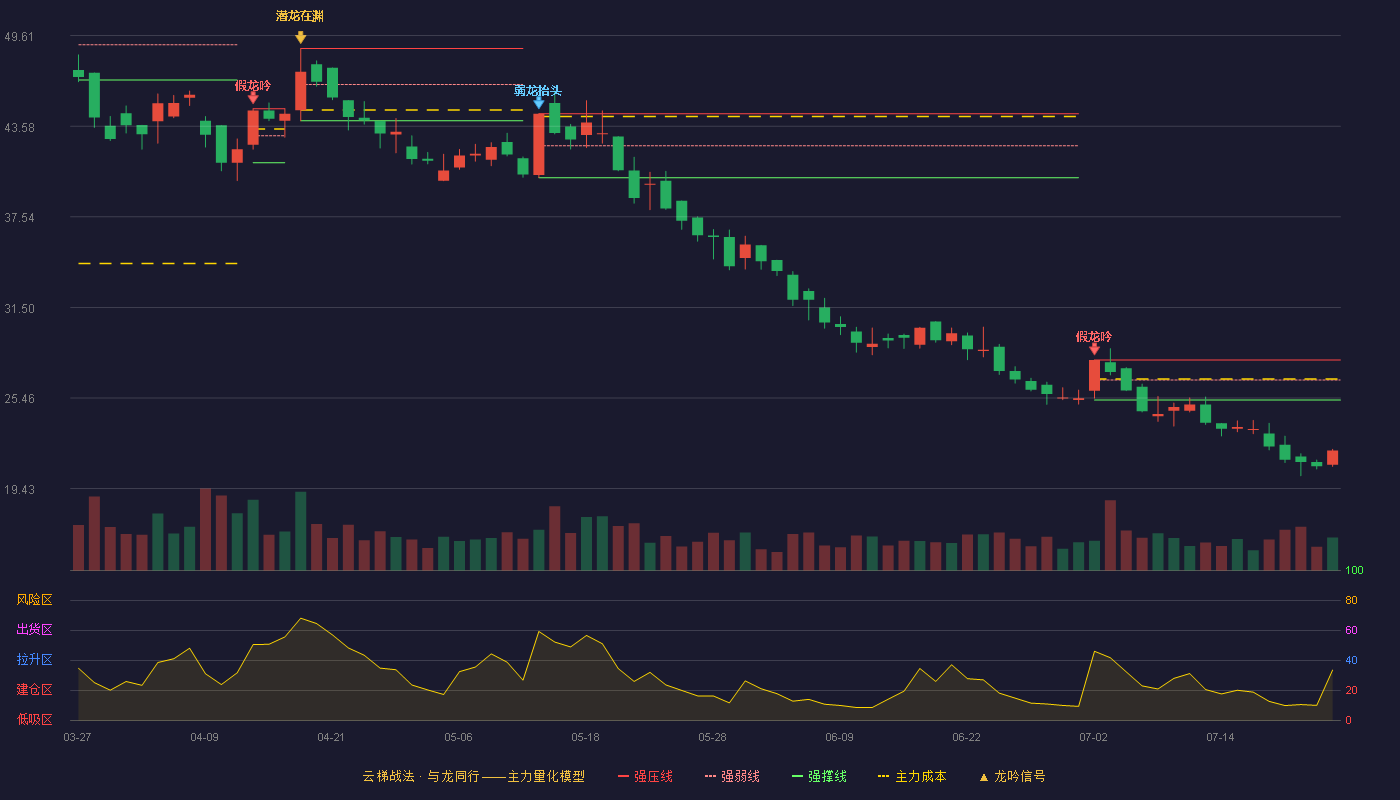The height and width of the screenshot is (800, 1400).
Task: Select the 出货区 zone label
Action: point(34,630)
